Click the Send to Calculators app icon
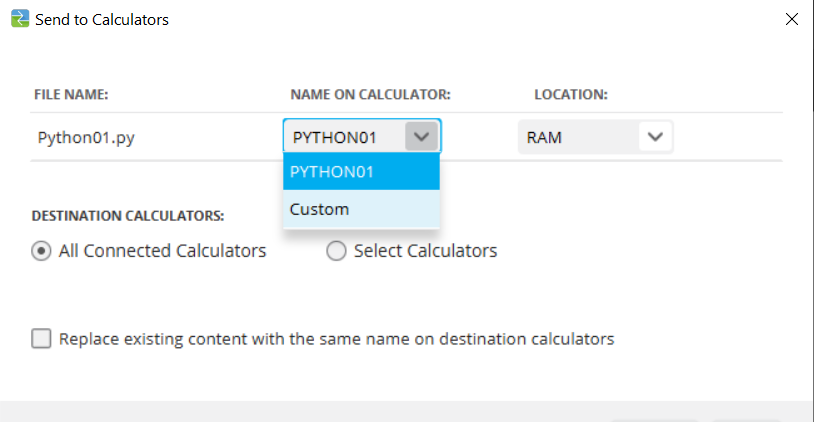 click(x=19, y=19)
